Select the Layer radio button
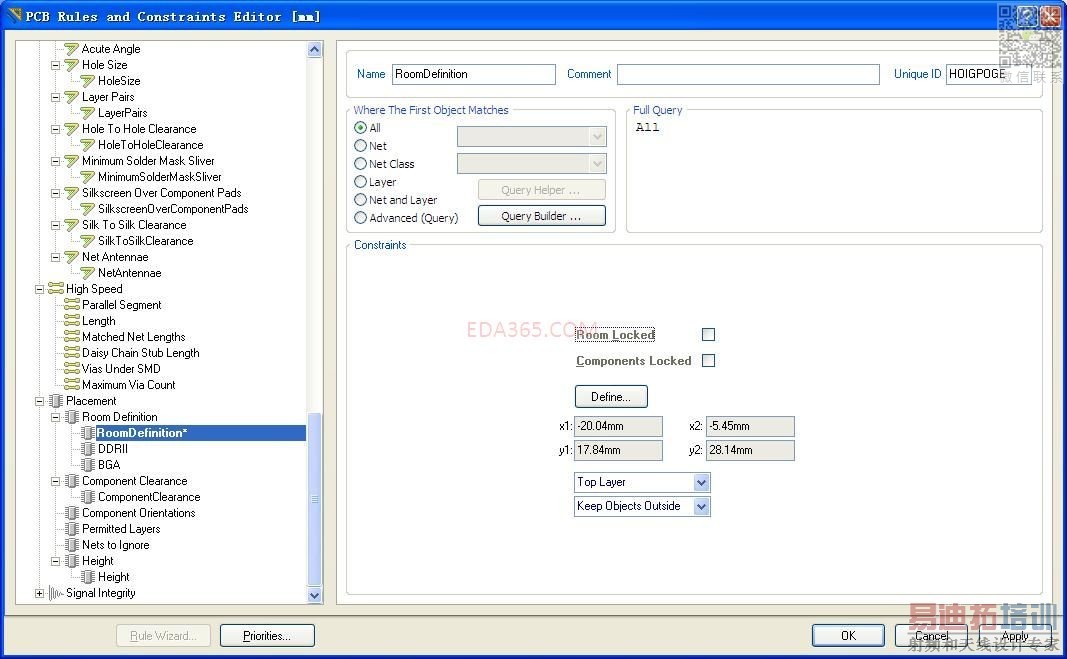This screenshot has width=1067, height=659. pyautogui.click(x=361, y=182)
